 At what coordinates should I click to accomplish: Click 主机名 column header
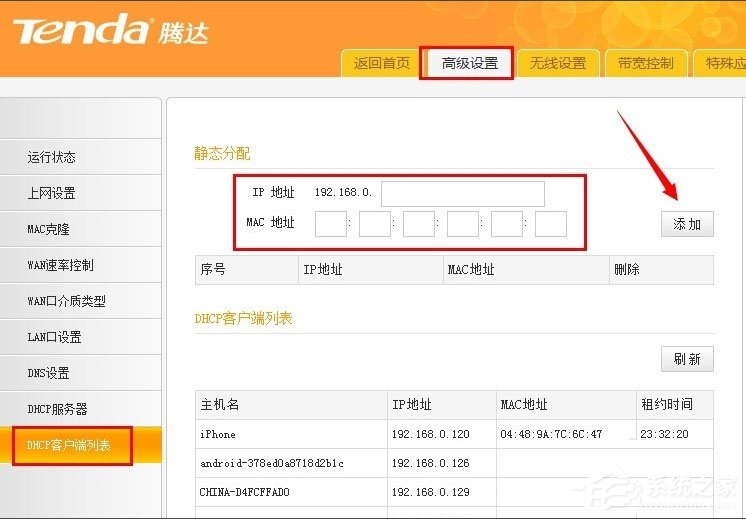(291, 405)
